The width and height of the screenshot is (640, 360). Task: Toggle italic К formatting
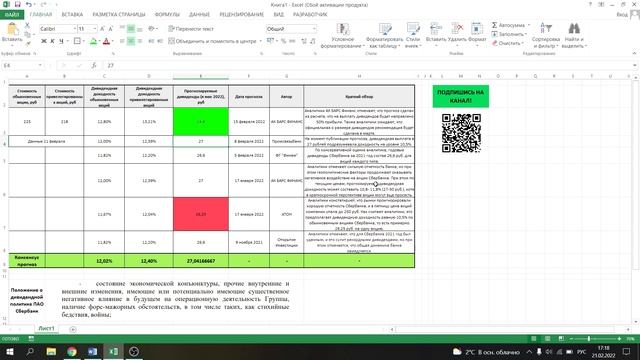[52, 41]
